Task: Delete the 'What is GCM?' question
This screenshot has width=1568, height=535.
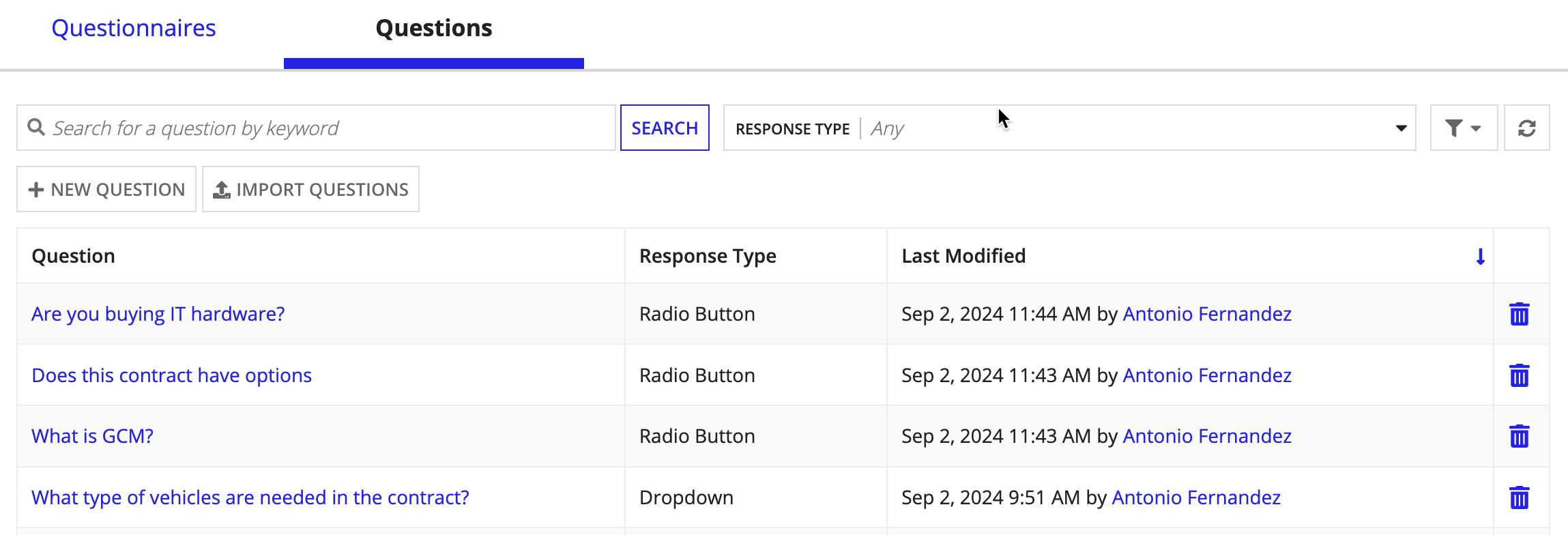Action: pyautogui.click(x=1520, y=436)
